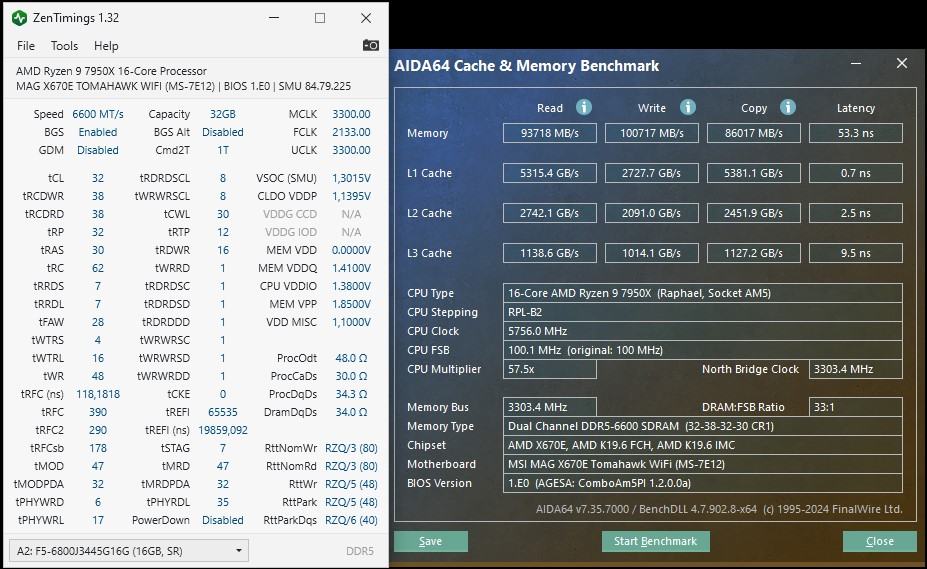The image size is (927, 569).
Task: Click the L2 Cache Read 2742.1 GB/s field
Action: pyautogui.click(x=550, y=213)
